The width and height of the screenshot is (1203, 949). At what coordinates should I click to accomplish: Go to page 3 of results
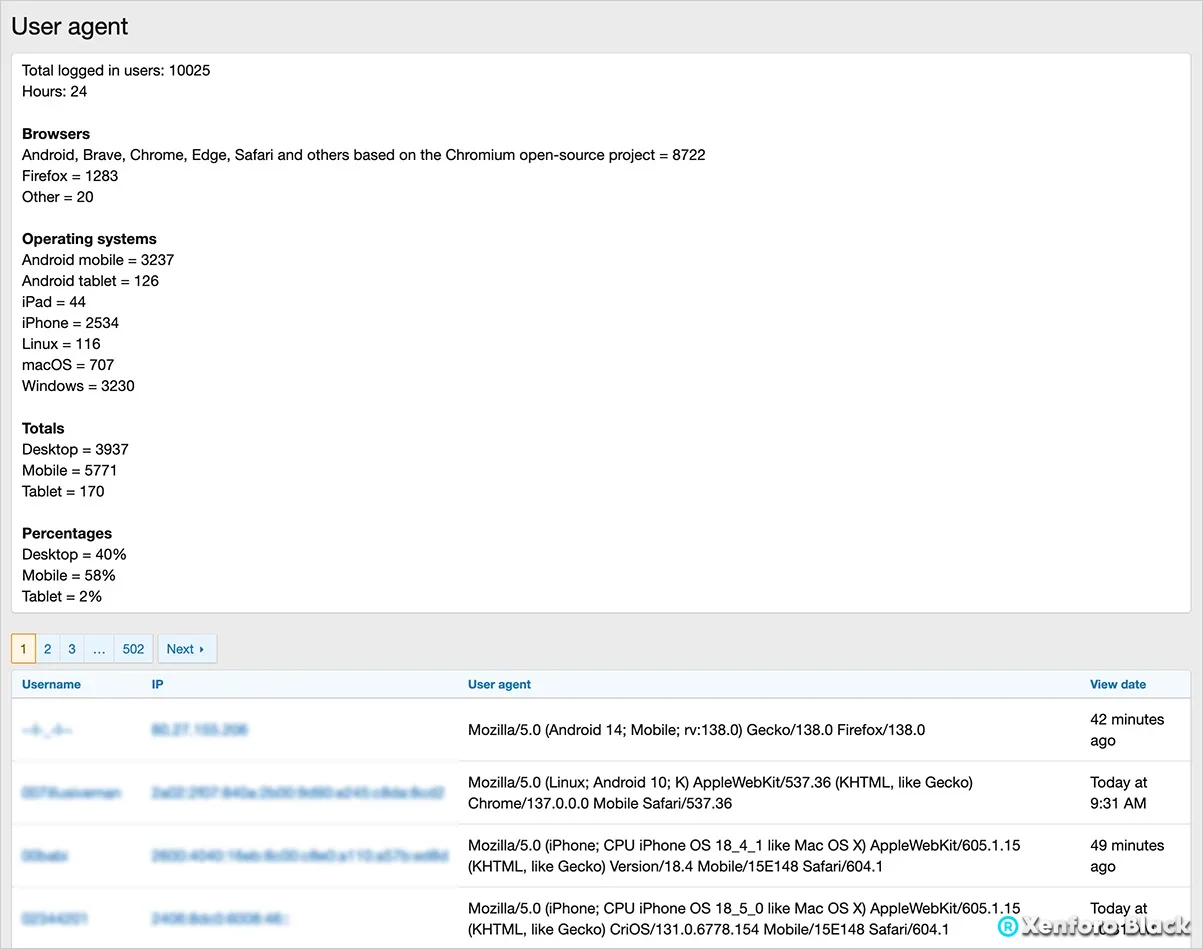click(x=71, y=649)
